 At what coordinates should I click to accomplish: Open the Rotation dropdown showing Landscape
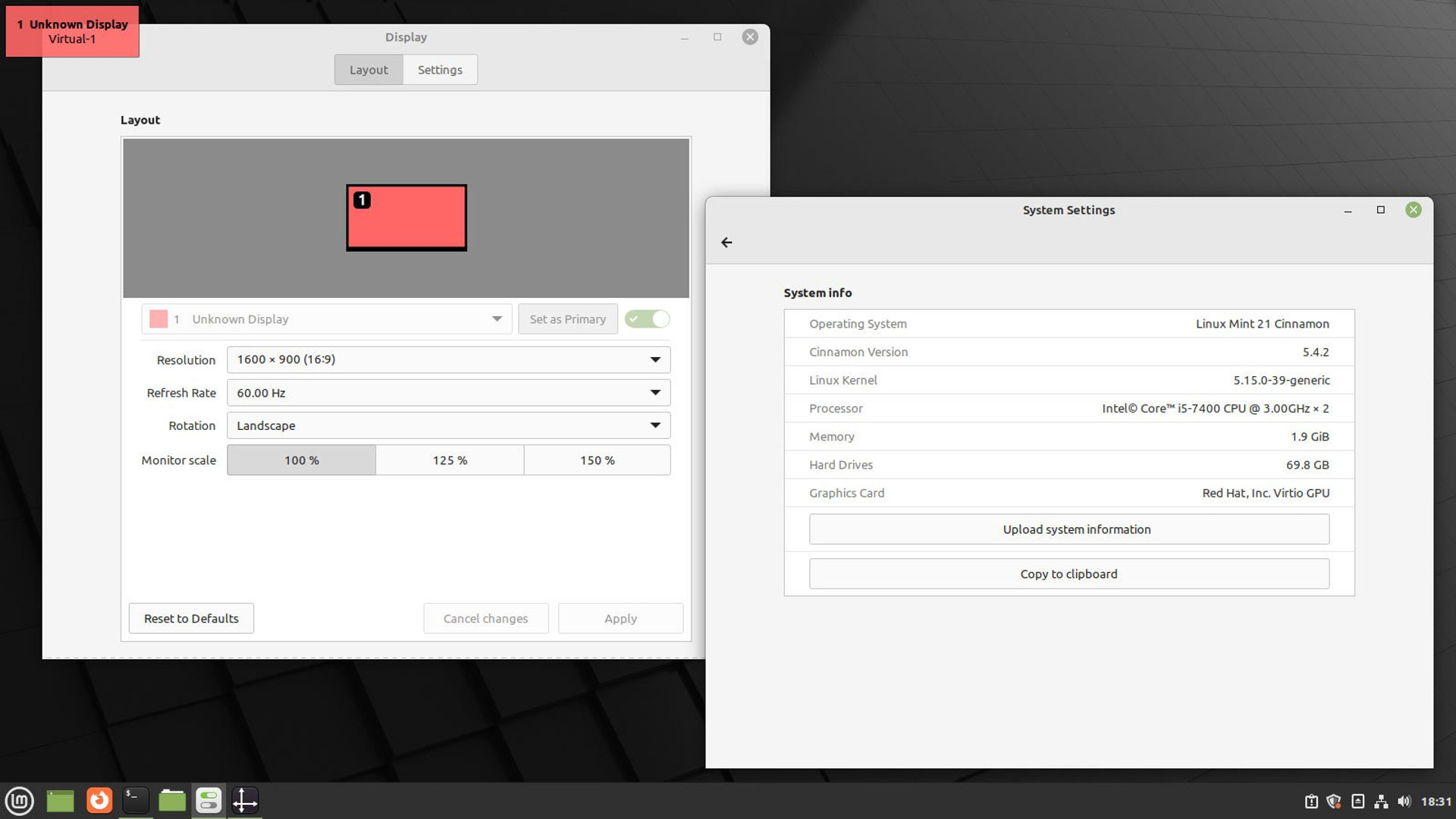448,425
